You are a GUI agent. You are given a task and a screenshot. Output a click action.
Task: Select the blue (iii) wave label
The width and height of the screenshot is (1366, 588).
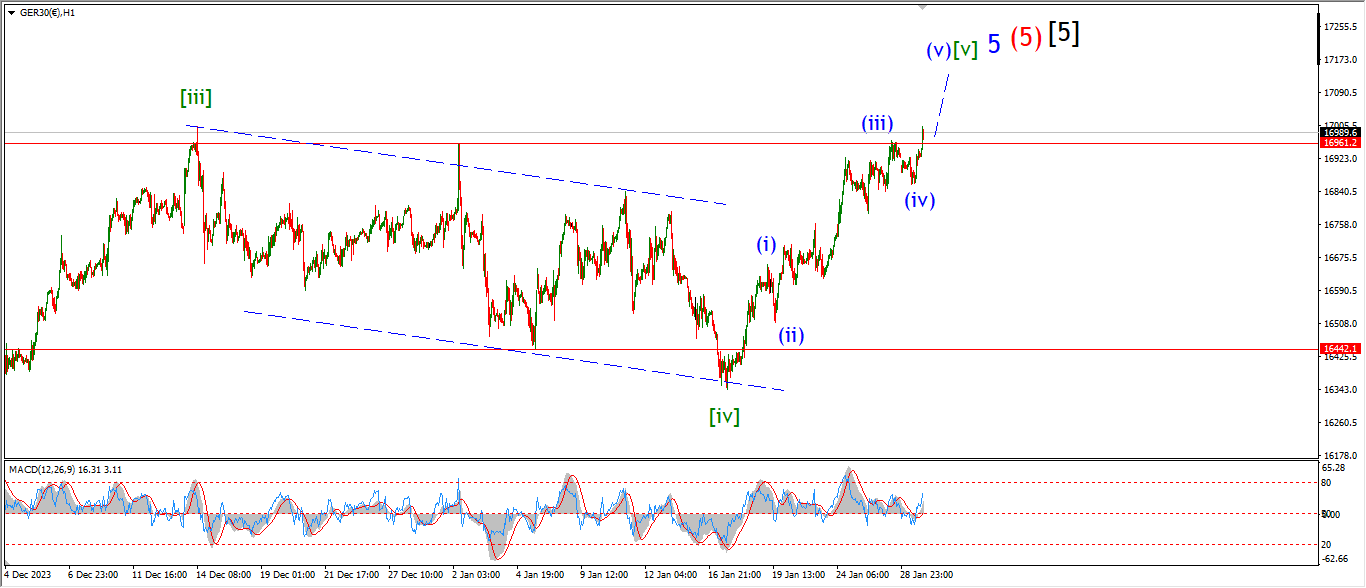878,123
